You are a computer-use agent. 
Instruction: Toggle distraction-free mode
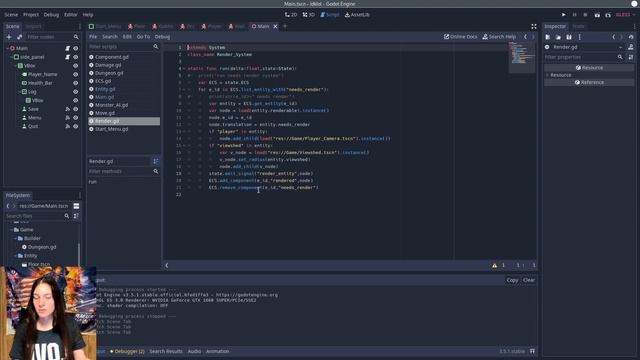534,27
